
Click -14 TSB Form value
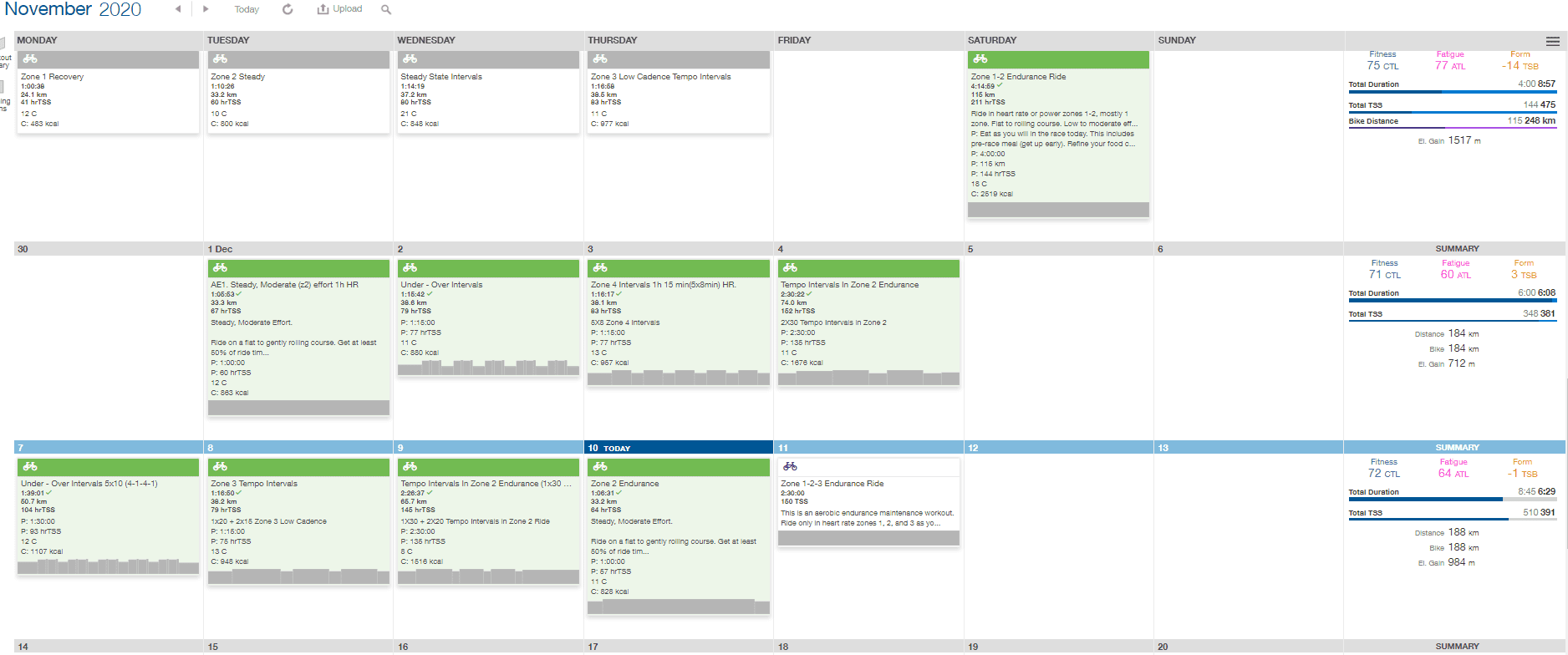click(x=1520, y=66)
